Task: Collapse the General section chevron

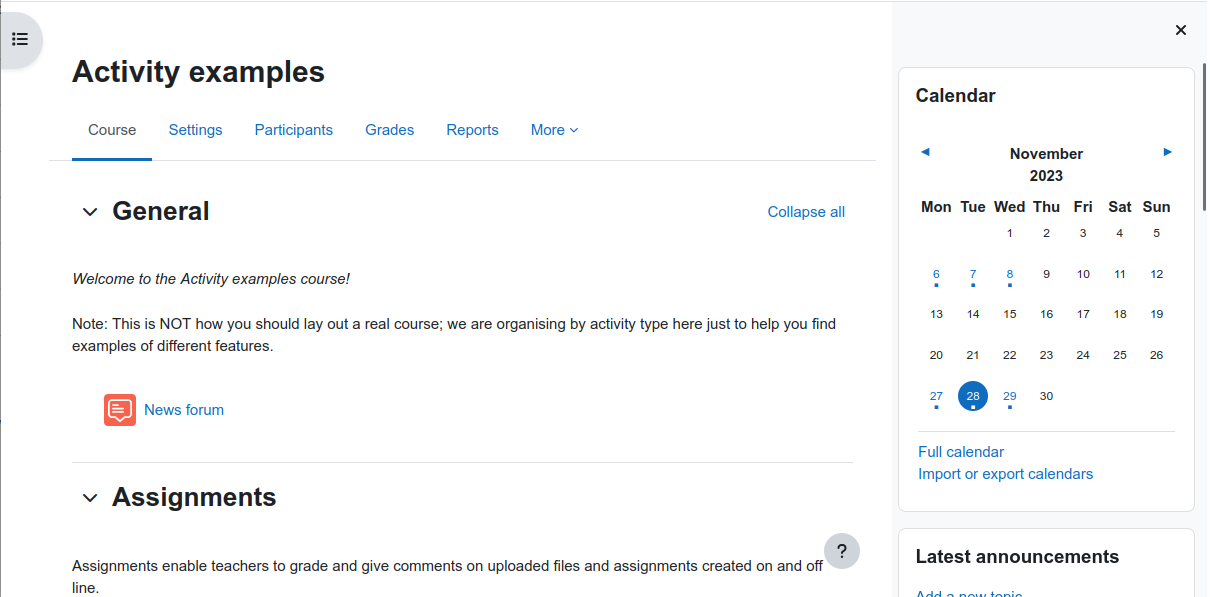Action: coord(90,212)
